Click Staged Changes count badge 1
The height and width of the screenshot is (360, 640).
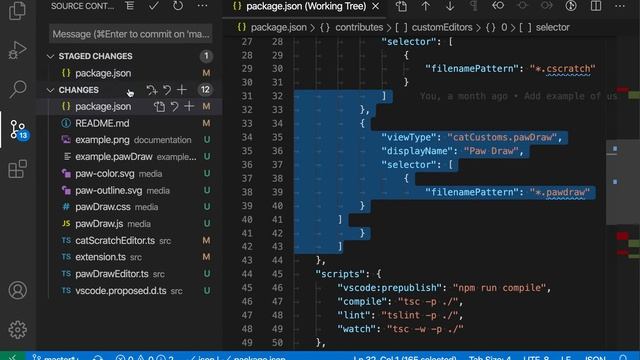[206, 56]
